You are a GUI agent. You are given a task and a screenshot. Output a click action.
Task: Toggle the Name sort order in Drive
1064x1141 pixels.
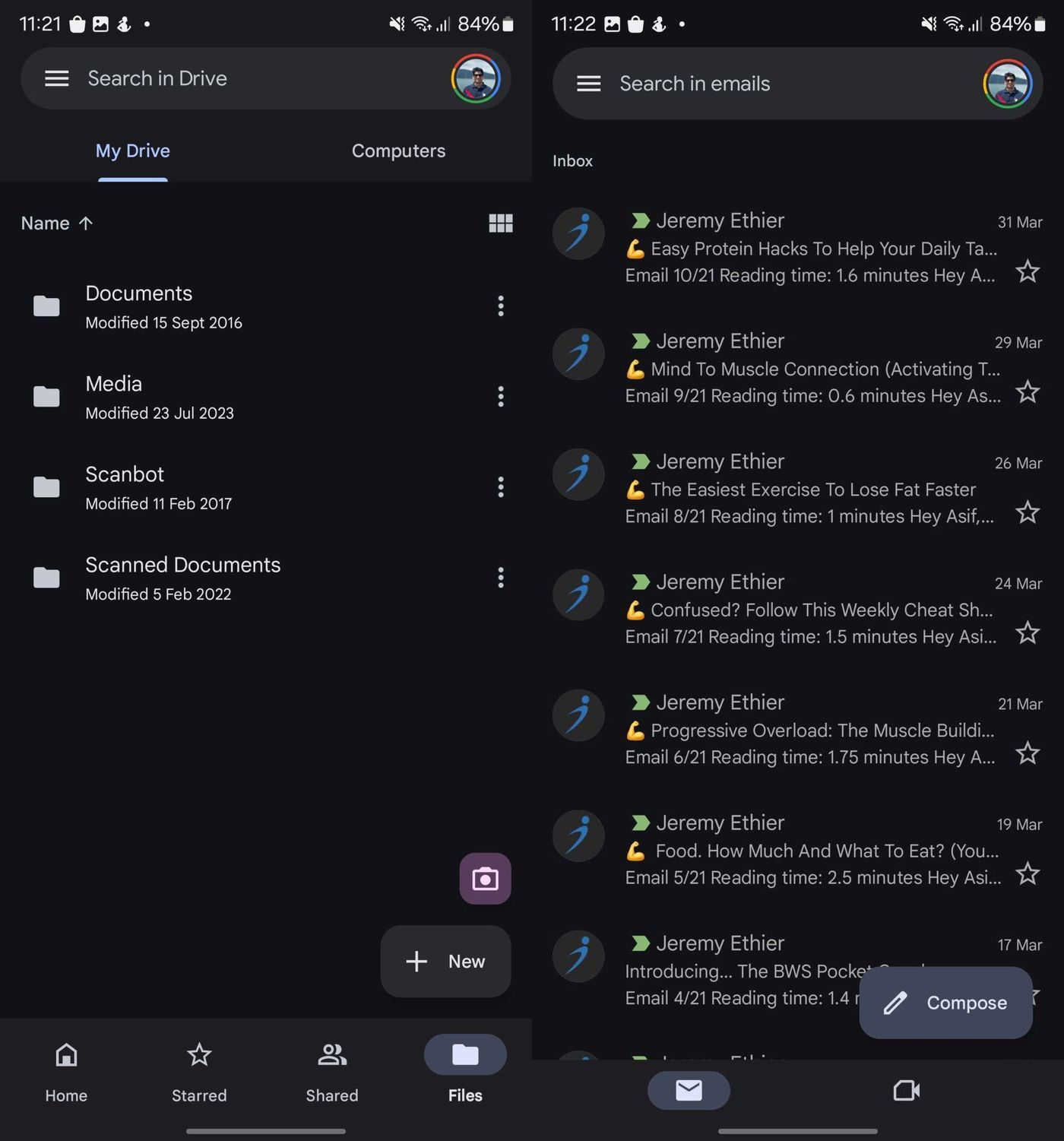coord(56,223)
